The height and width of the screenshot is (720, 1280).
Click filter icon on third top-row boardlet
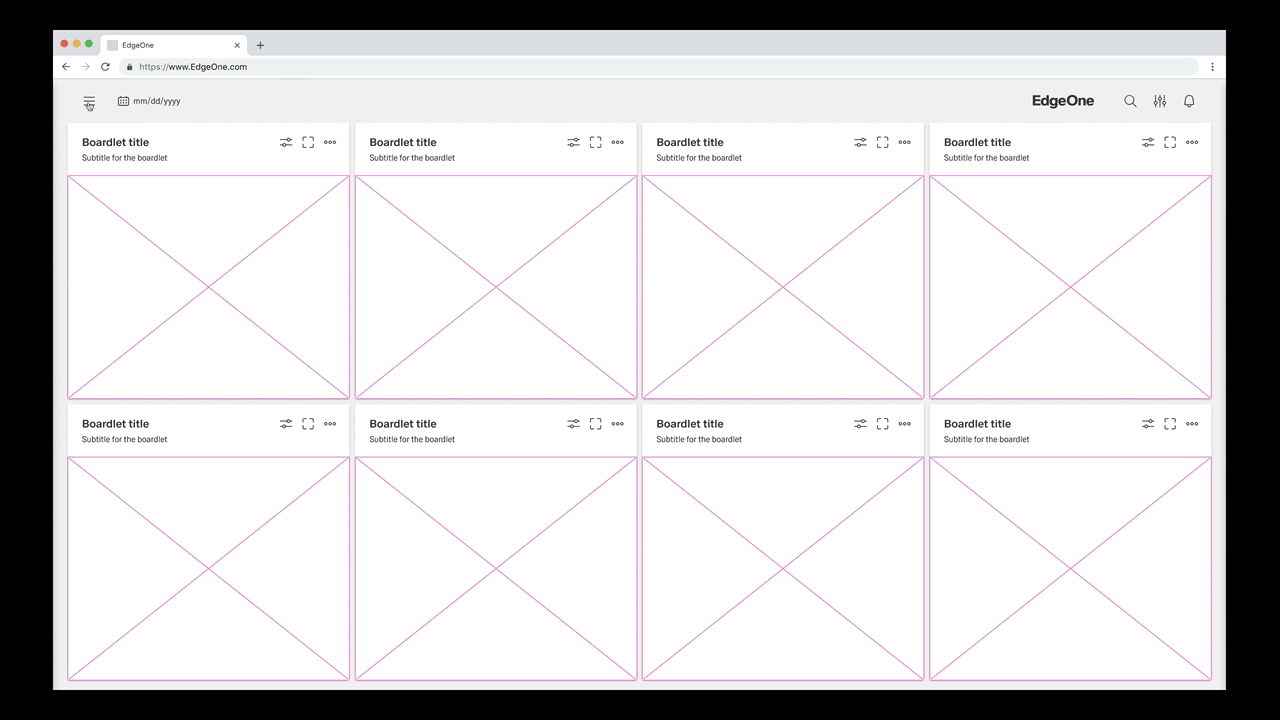click(860, 143)
